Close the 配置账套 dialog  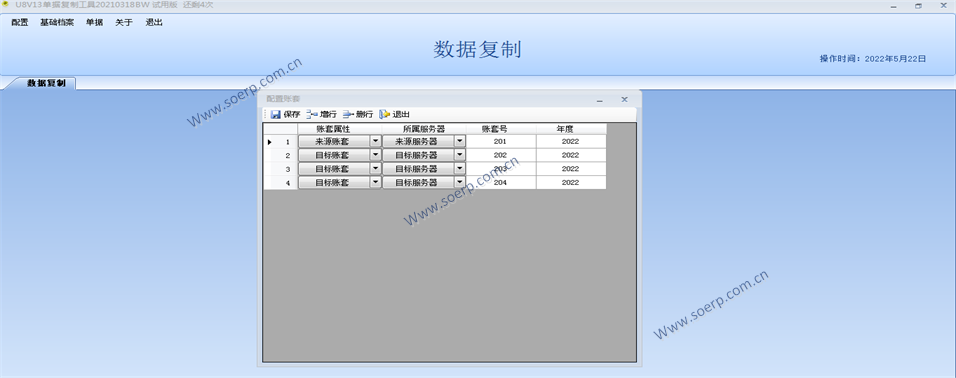tap(624, 99)
